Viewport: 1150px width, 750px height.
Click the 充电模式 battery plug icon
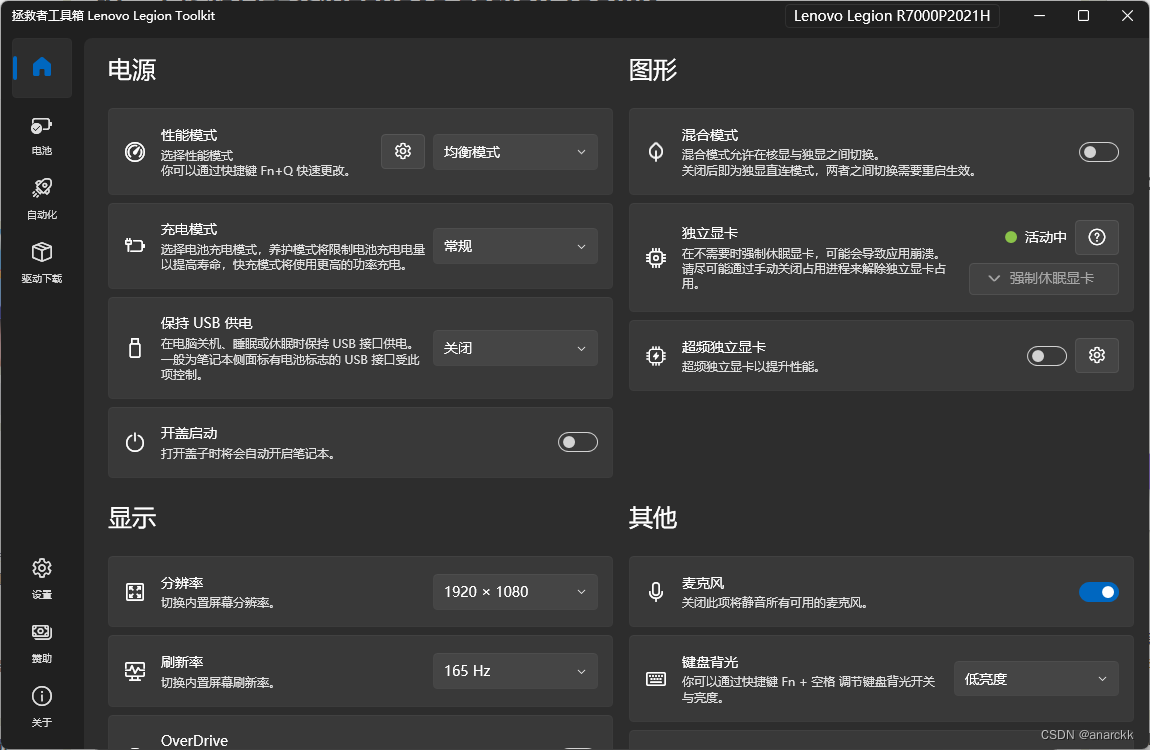[135, 246]
